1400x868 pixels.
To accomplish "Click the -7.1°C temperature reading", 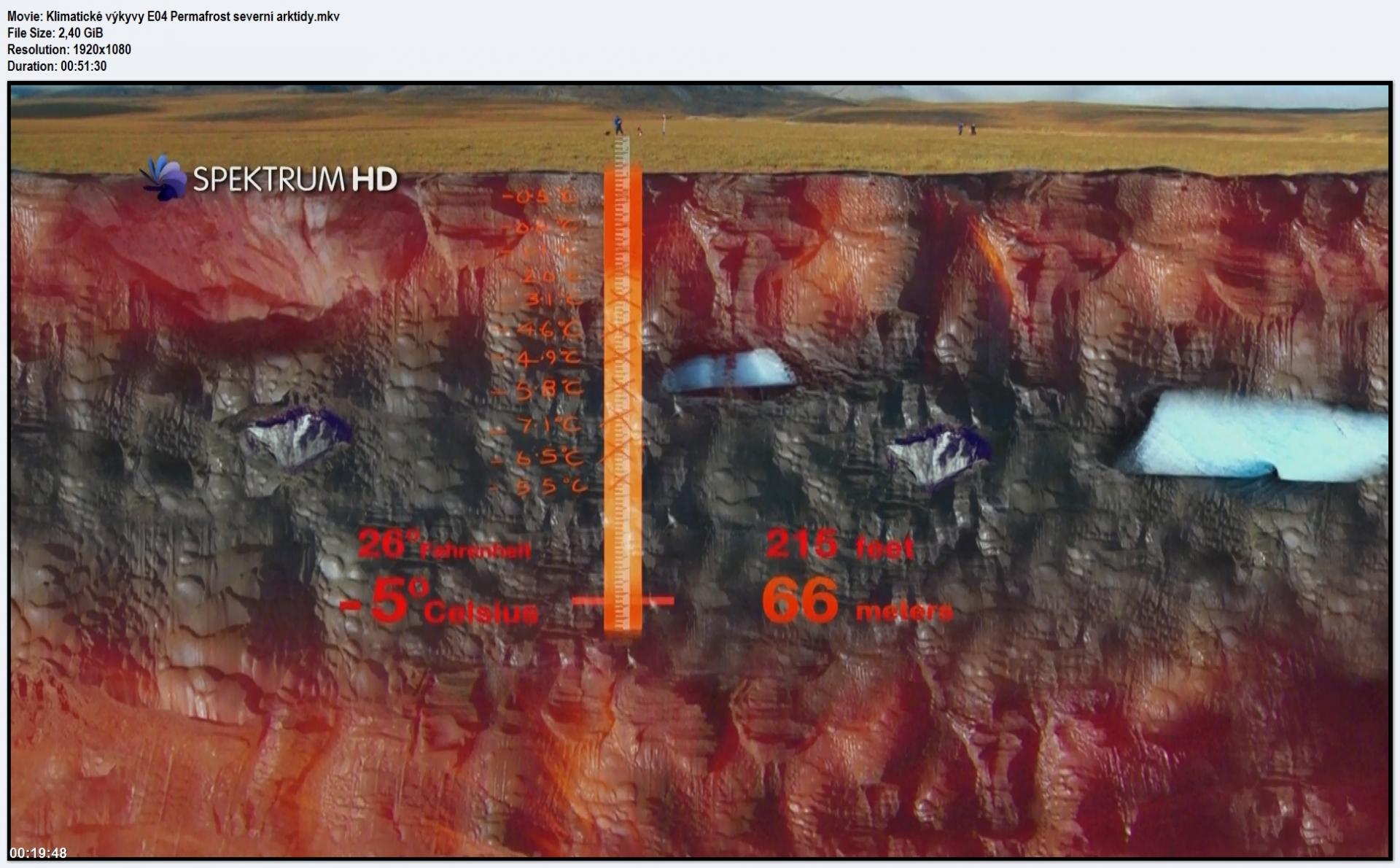I will [x=547, y=425].
